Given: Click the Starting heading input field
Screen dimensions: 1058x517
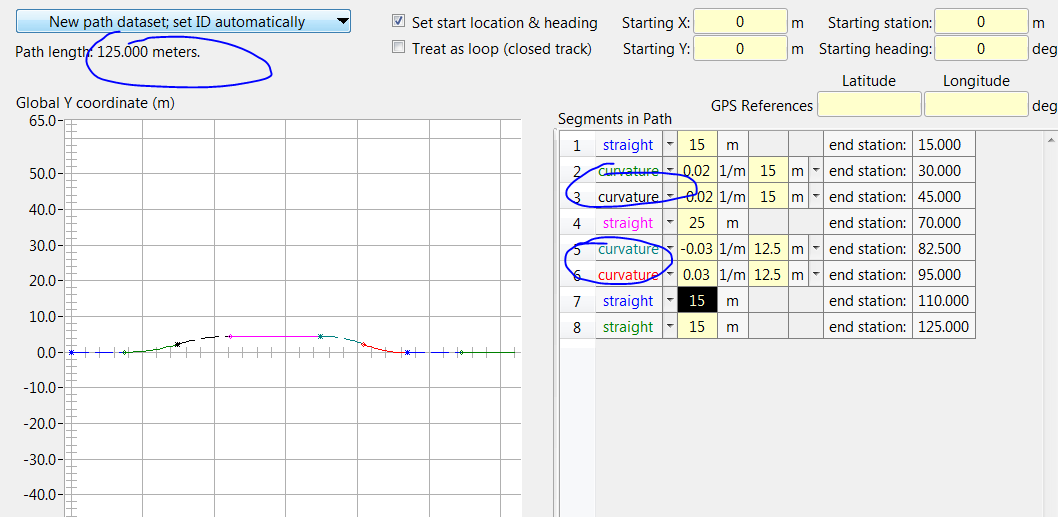Looking at the screenshot, I should (x=981, y=48).
